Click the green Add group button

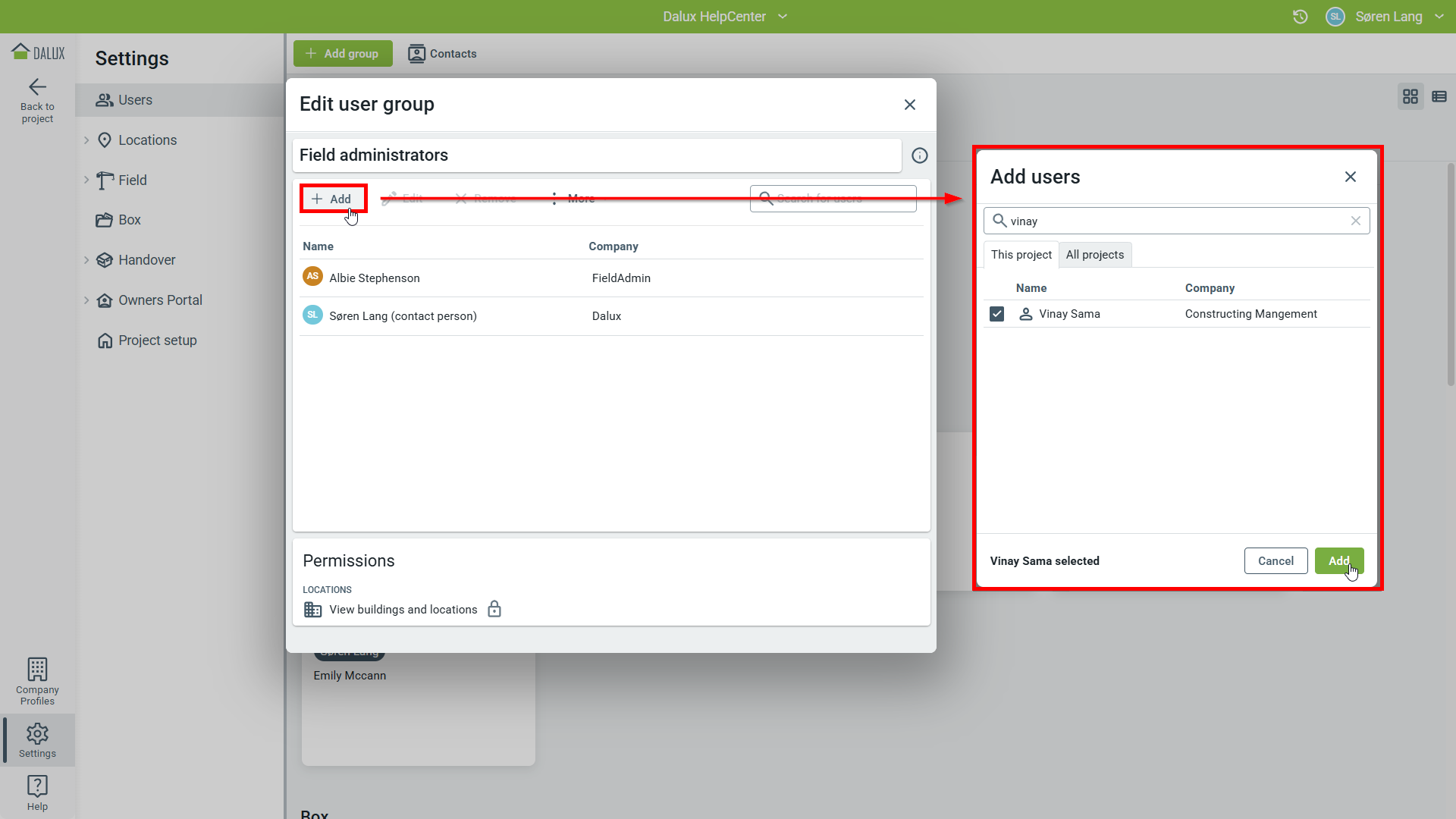click(x=343, y=54)
